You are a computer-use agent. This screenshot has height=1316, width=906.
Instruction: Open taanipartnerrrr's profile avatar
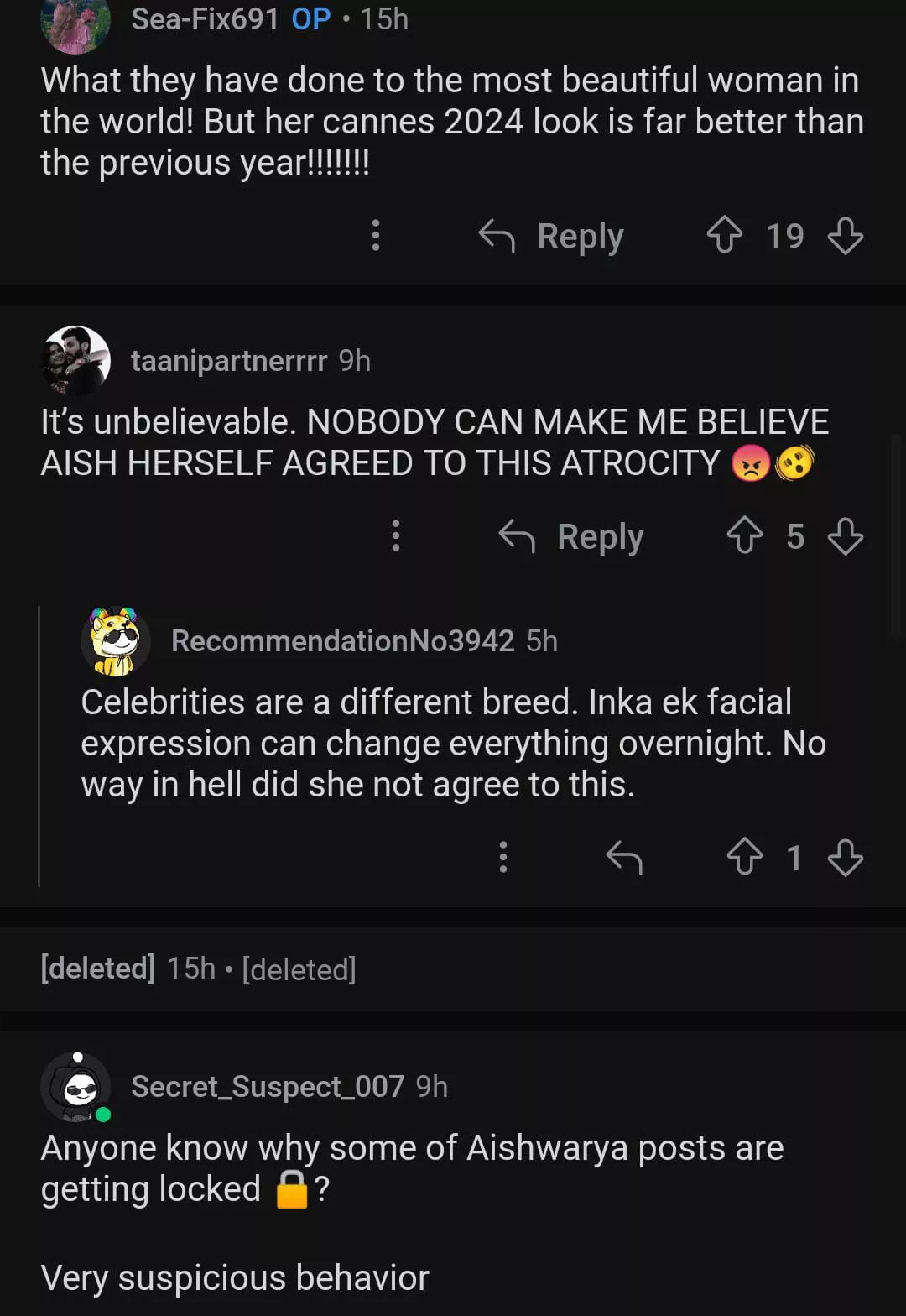75,360
